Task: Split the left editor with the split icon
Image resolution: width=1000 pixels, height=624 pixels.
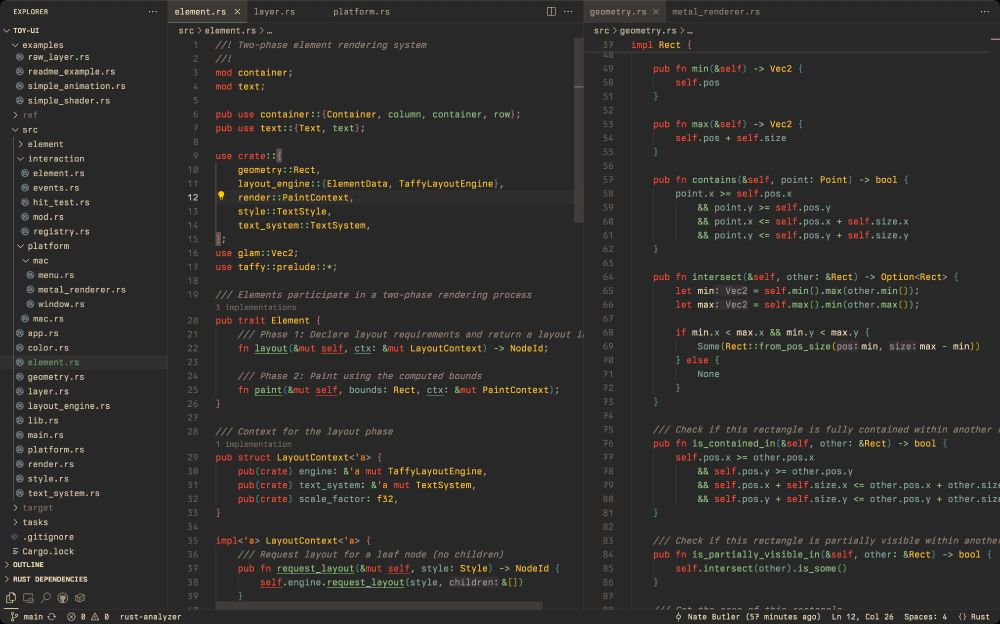Action: [551, 11]
